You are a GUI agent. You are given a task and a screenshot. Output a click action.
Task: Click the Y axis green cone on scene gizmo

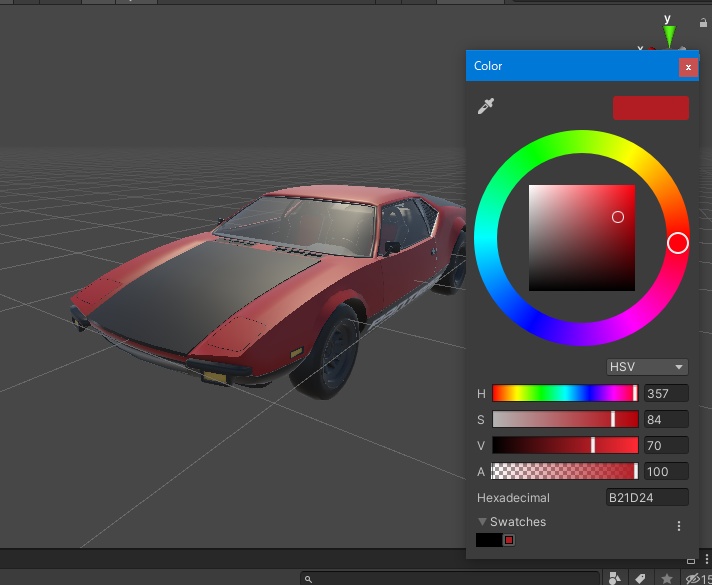669,35
